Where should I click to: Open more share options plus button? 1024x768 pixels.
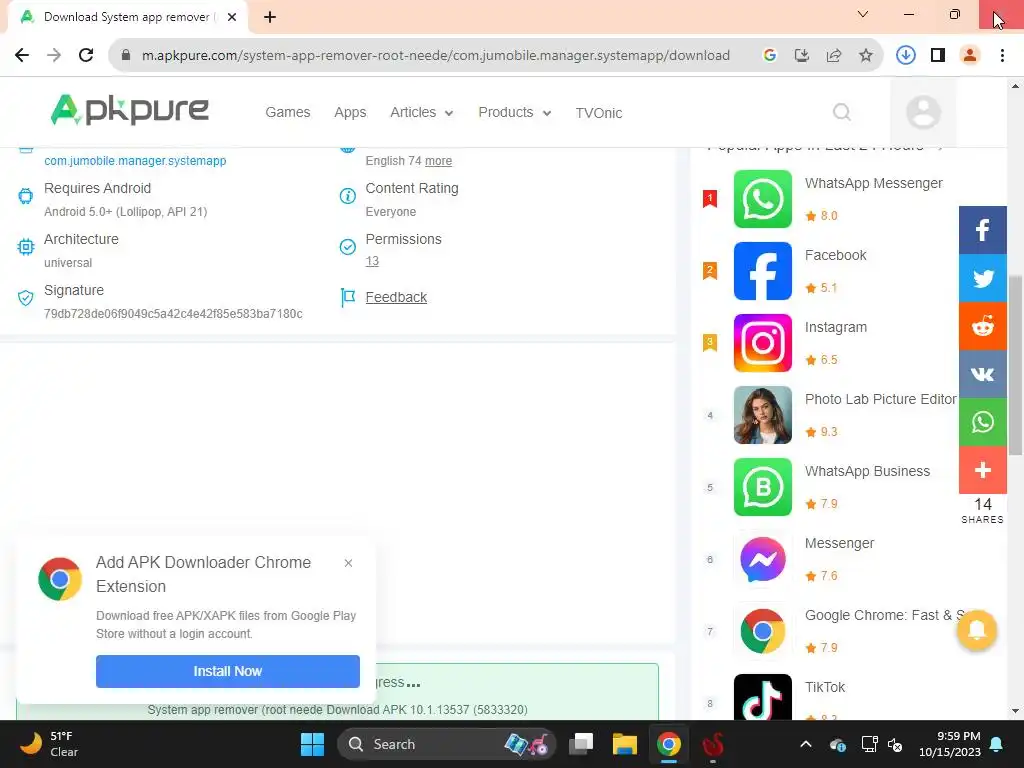pyautogui.click(x=982, y=470)
